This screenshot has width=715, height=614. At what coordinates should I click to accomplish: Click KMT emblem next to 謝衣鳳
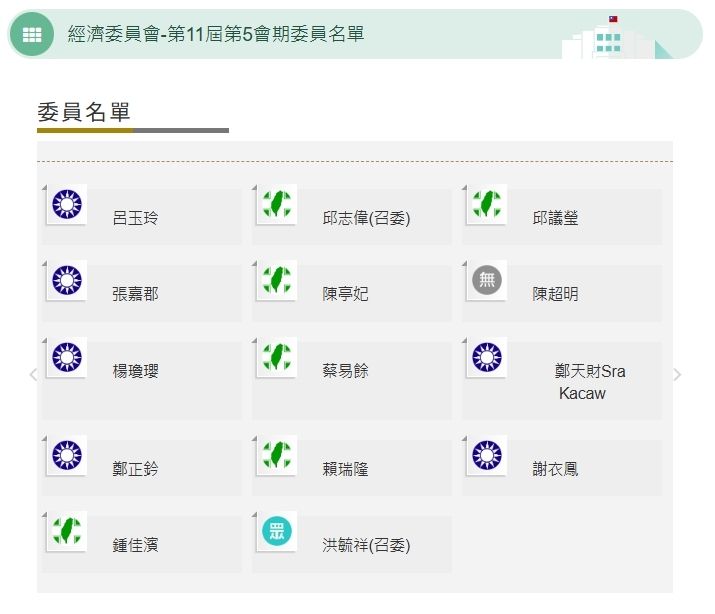pyautogui.click(x=487, y=456)
